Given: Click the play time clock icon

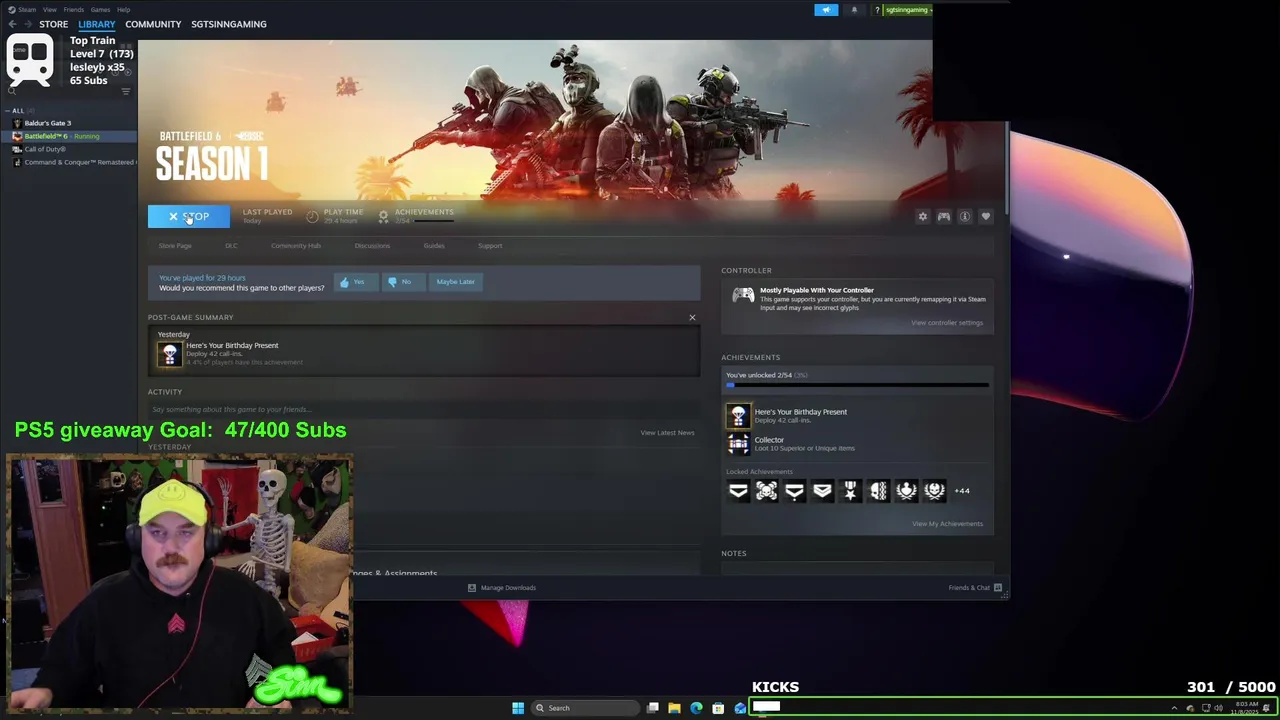Looking at the screenshot, I should 312,216.
